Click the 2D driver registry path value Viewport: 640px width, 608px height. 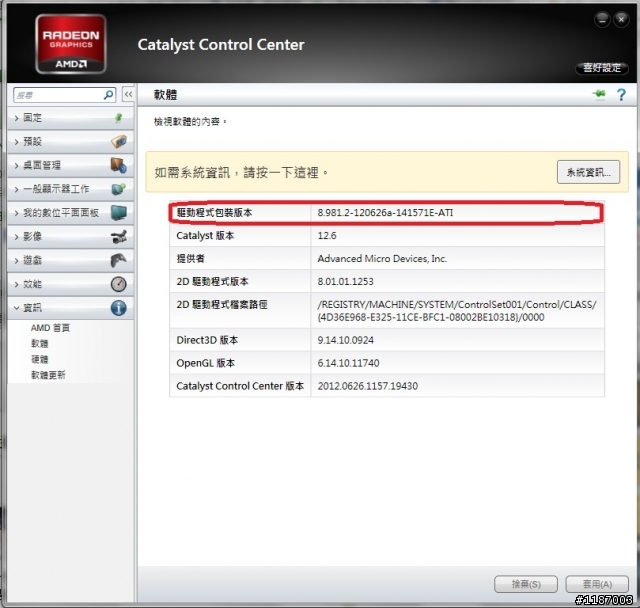[457, 311]
